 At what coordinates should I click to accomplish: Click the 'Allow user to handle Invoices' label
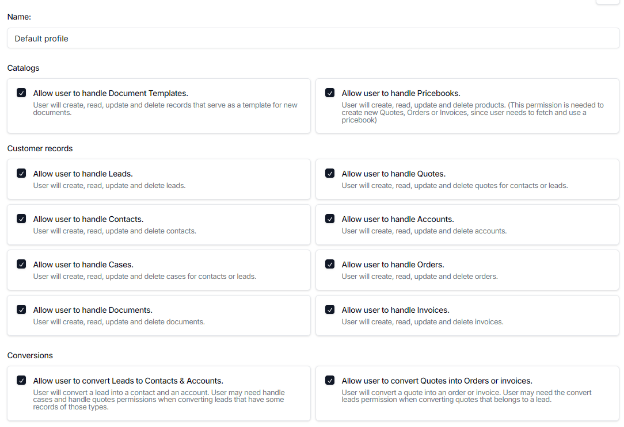coord(395,310)
